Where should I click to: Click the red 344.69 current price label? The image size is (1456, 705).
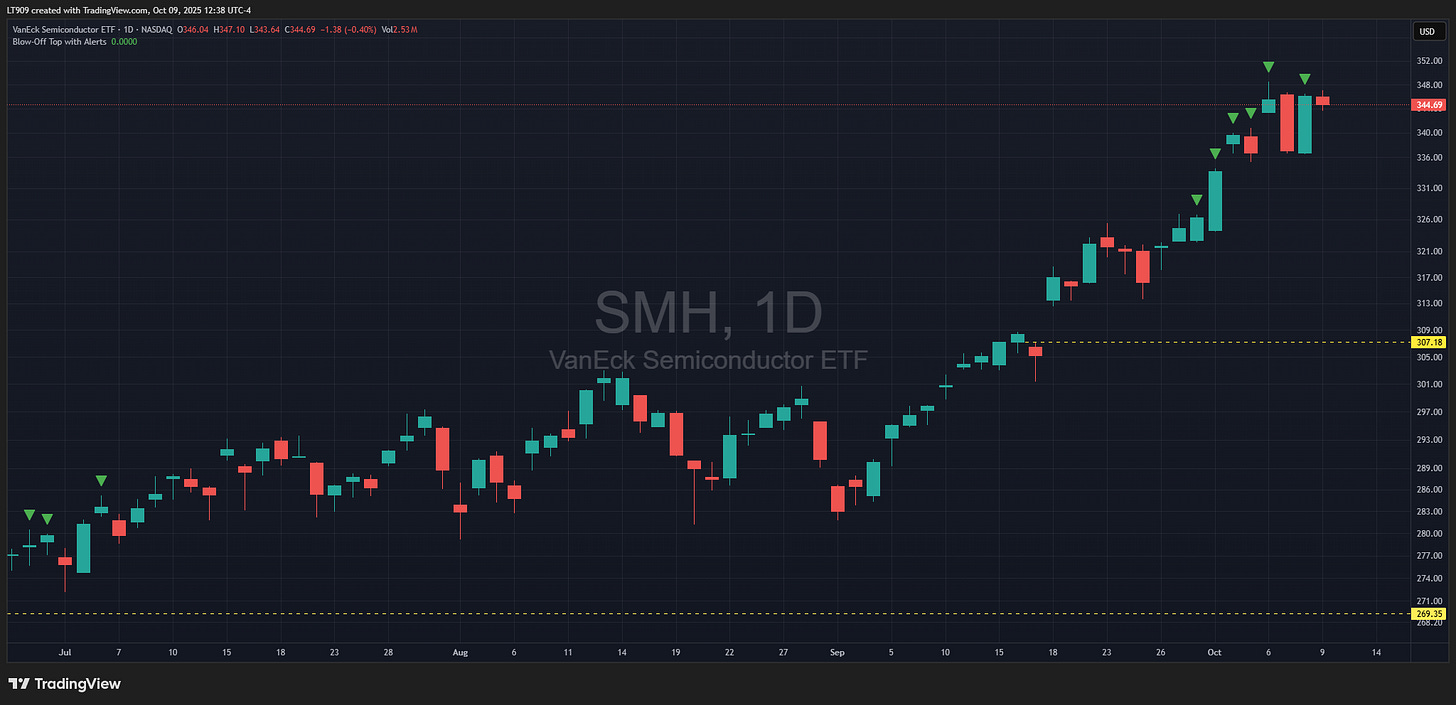[1429, 104]
